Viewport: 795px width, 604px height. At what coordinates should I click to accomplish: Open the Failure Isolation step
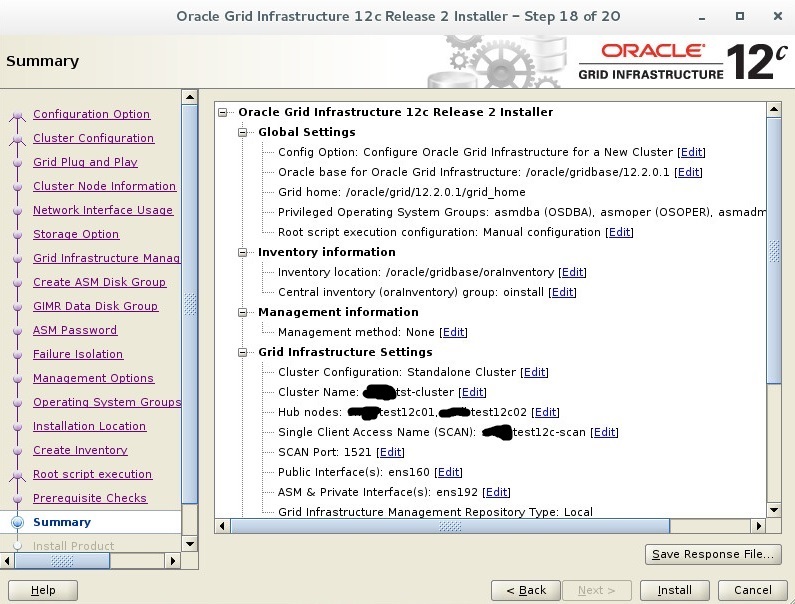78,354
